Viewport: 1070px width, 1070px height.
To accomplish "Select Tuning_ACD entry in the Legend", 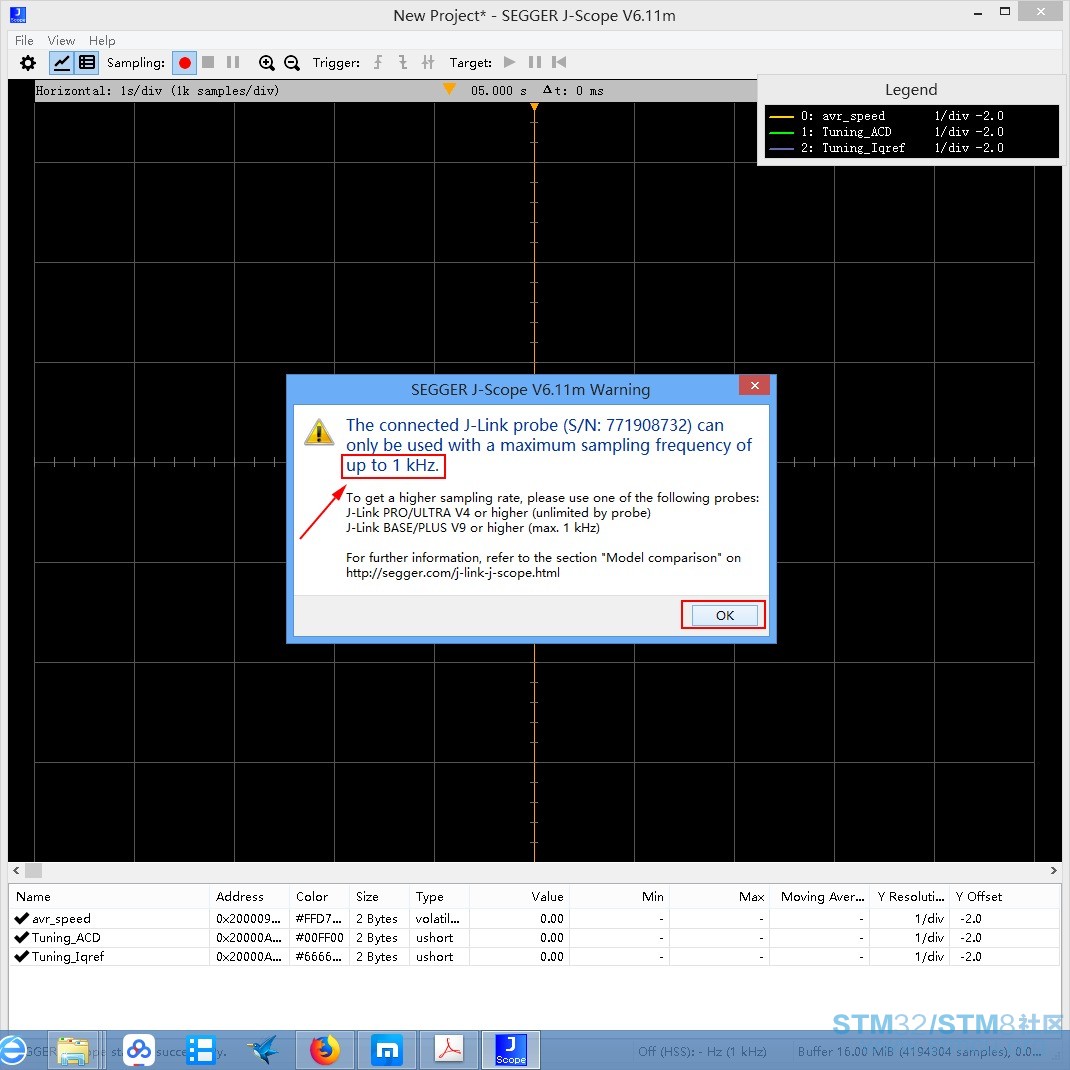I will pyautogui.click(x=886, y=132).
